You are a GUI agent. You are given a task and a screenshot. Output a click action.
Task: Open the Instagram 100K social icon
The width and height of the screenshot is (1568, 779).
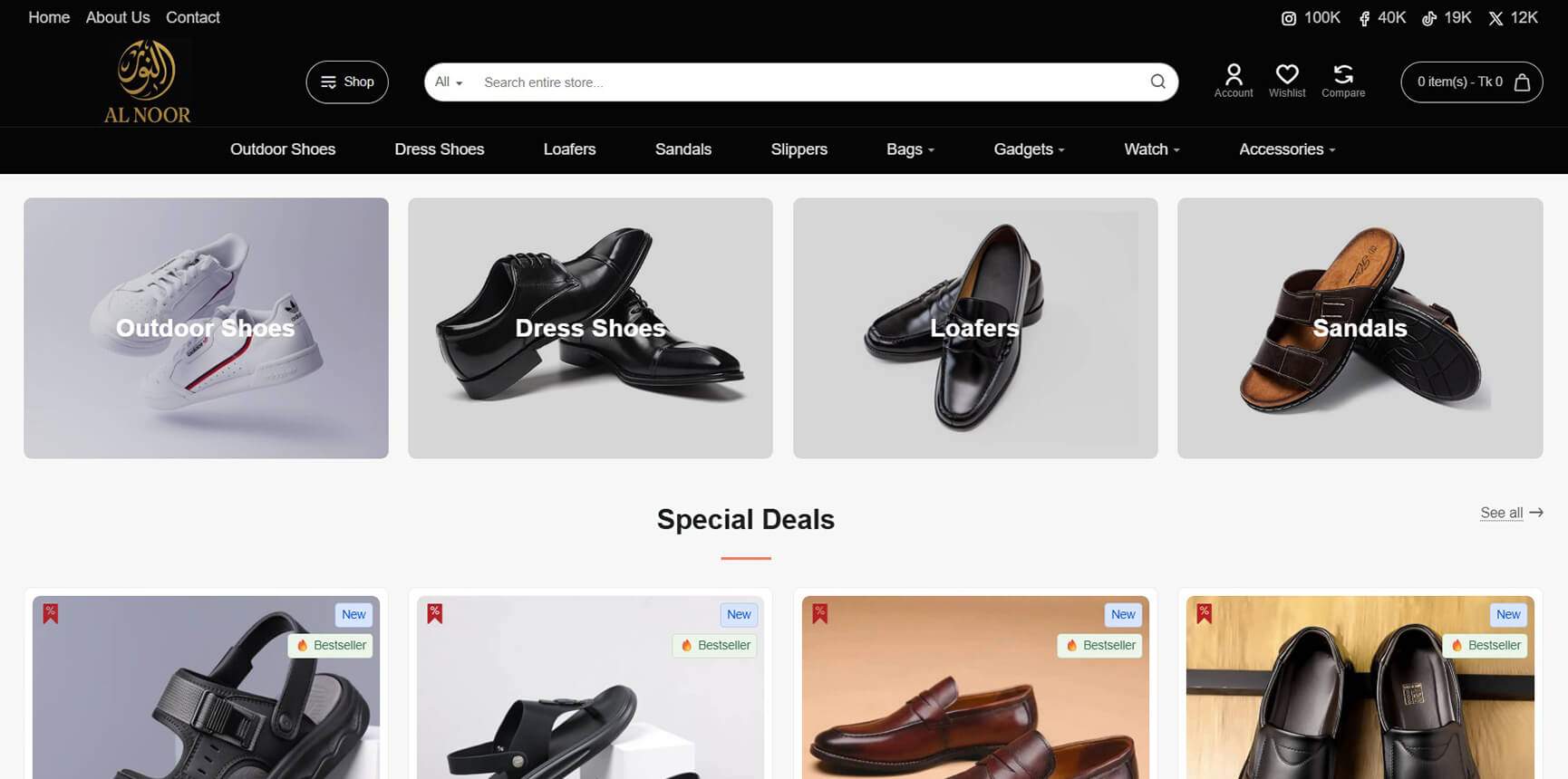pyautogui.click(x=1289, y=18)
